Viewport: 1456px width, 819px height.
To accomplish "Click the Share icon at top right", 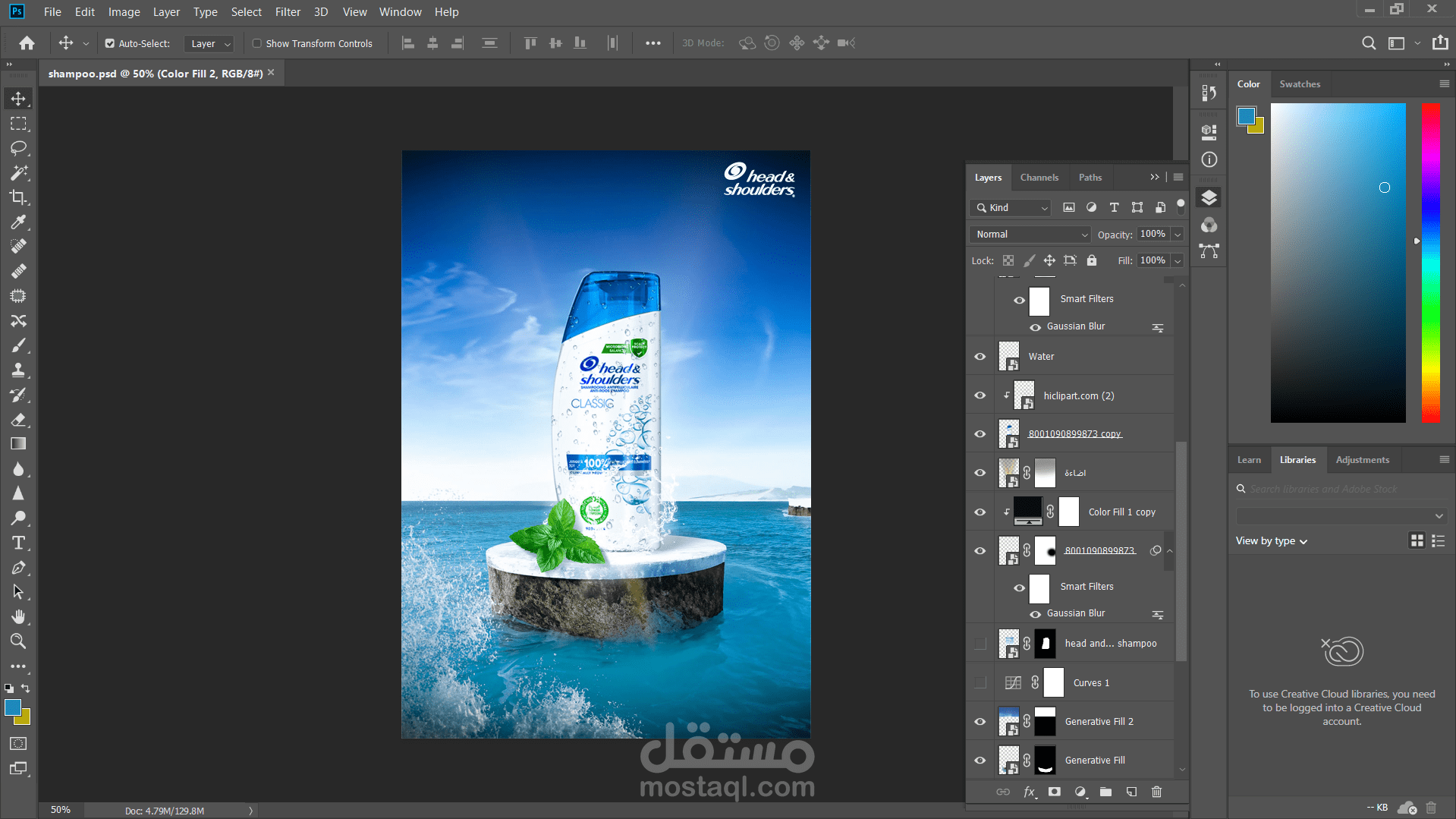I will click(x=1440, y=43).
